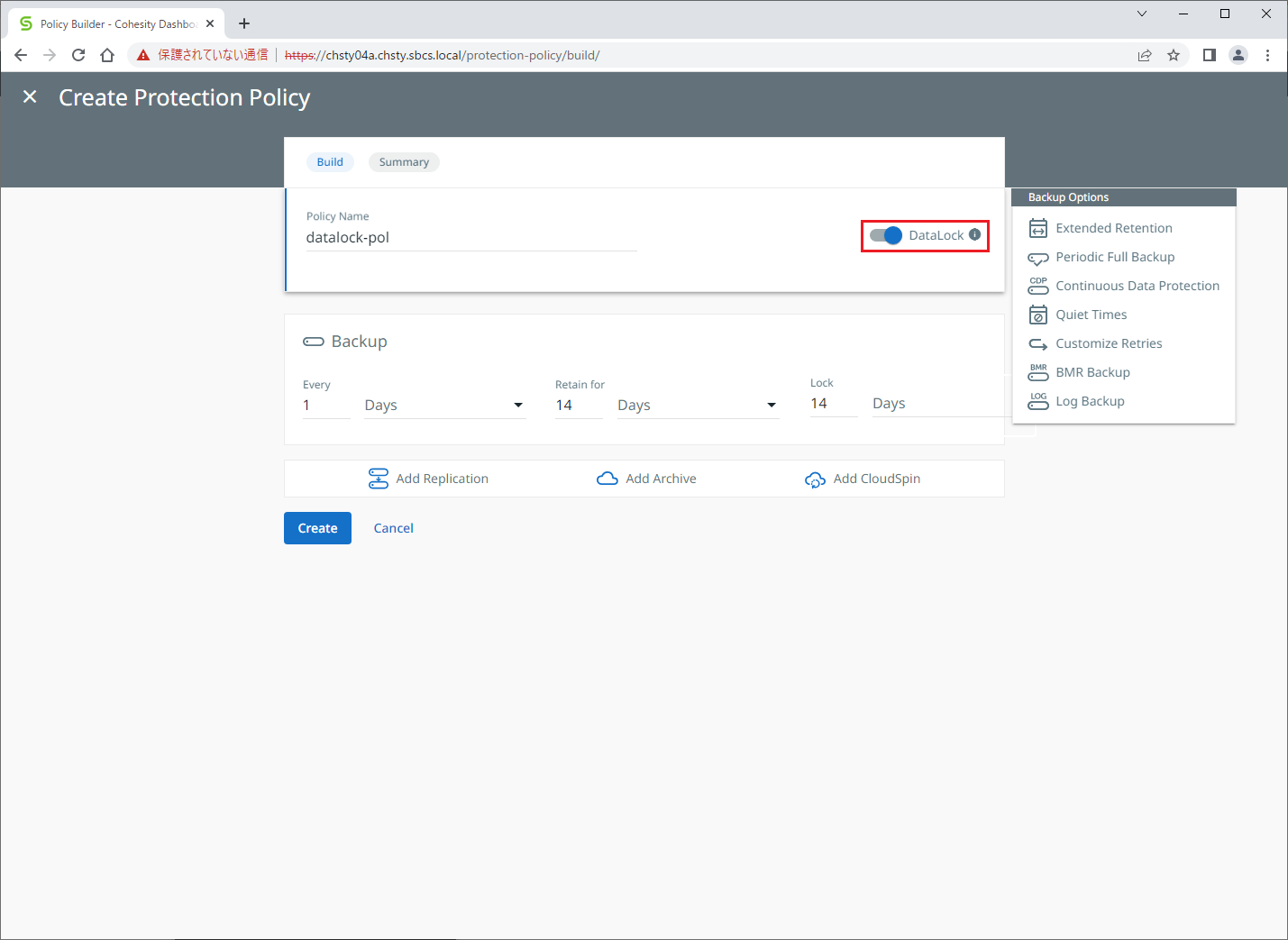Viewport: 1288px width, 940px height.
Task: Close the Create Protection Policy page
Action: click(30, 97)
